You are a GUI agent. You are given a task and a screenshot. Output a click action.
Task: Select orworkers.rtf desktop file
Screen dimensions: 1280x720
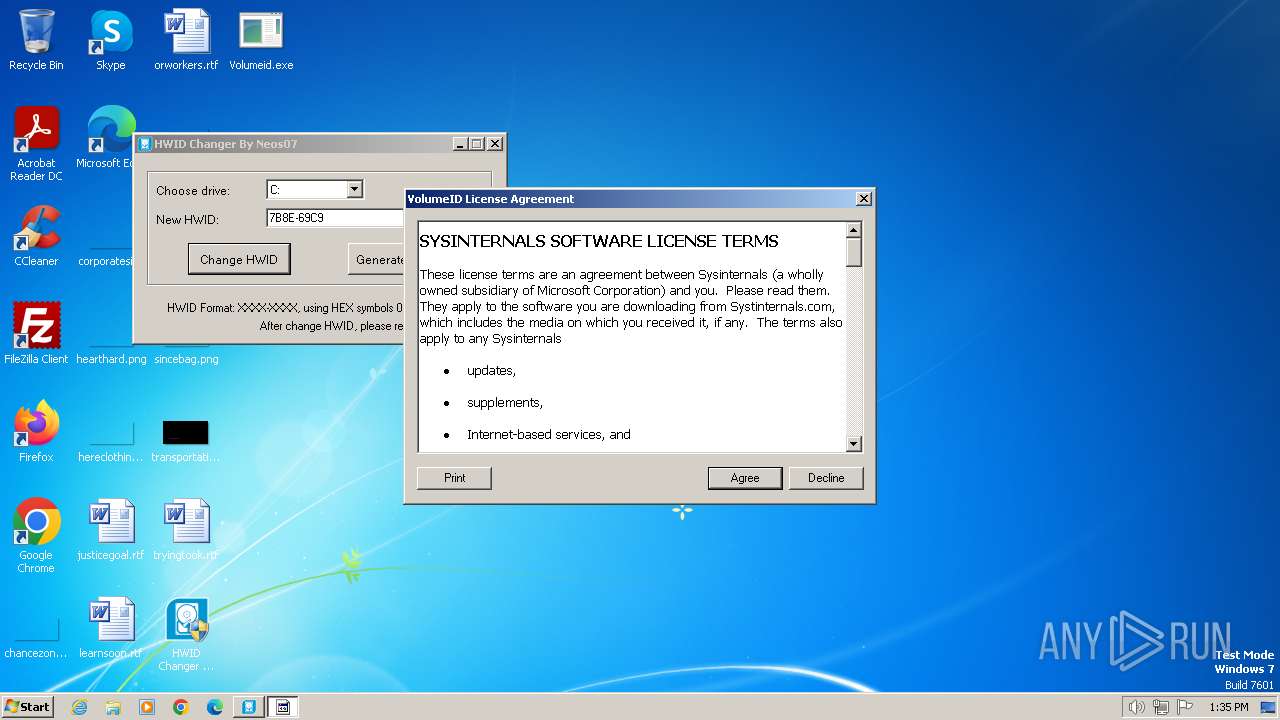(186, 40)
